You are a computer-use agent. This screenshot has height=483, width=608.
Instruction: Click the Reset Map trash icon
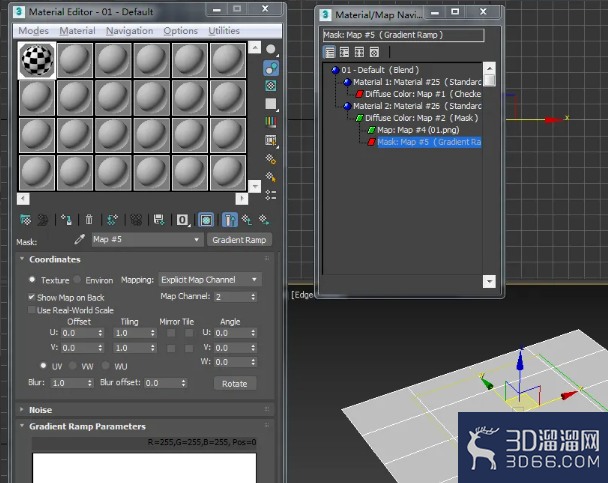tap(89, 220)
